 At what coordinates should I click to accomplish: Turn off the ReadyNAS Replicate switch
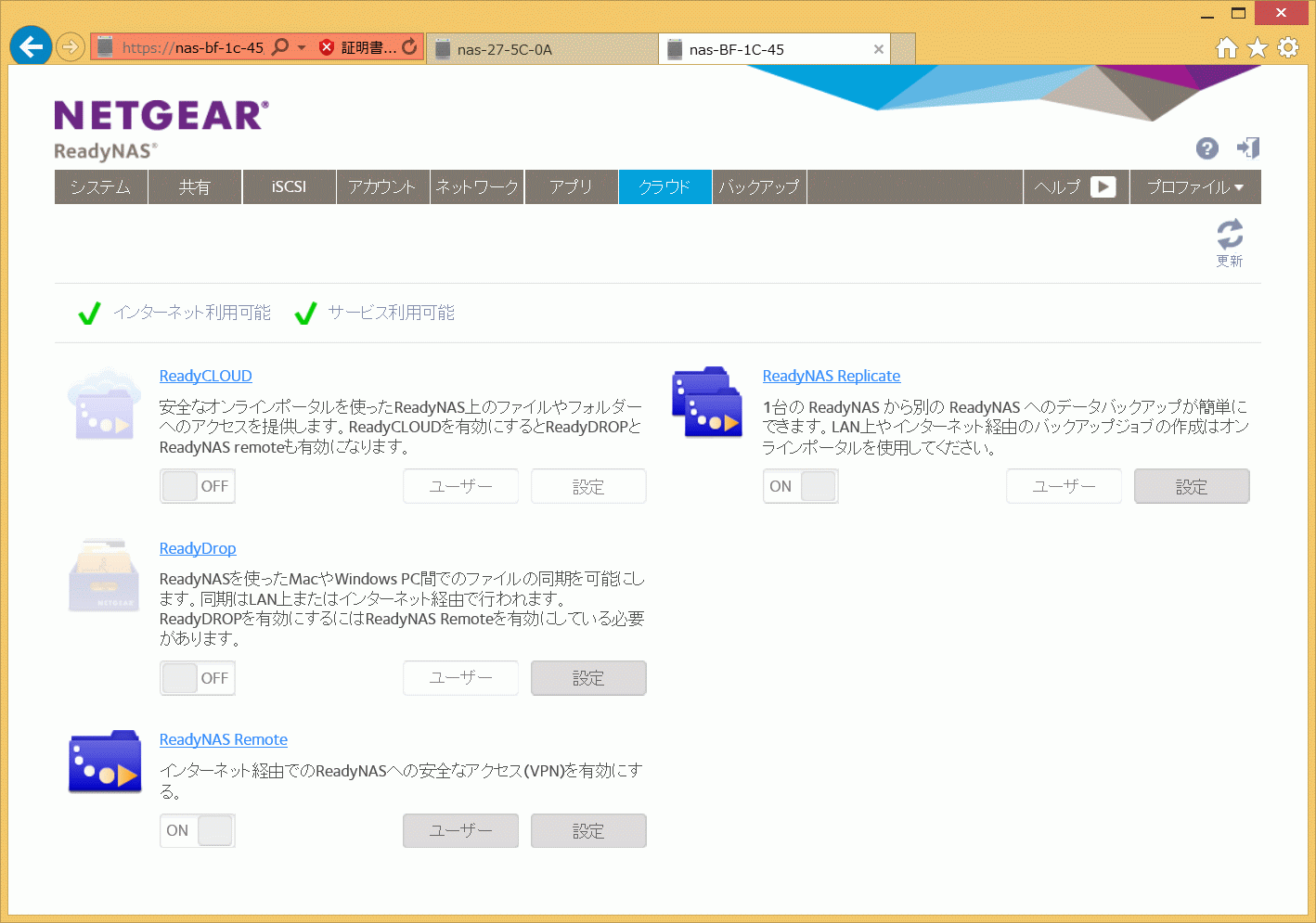tap(800, 486)
